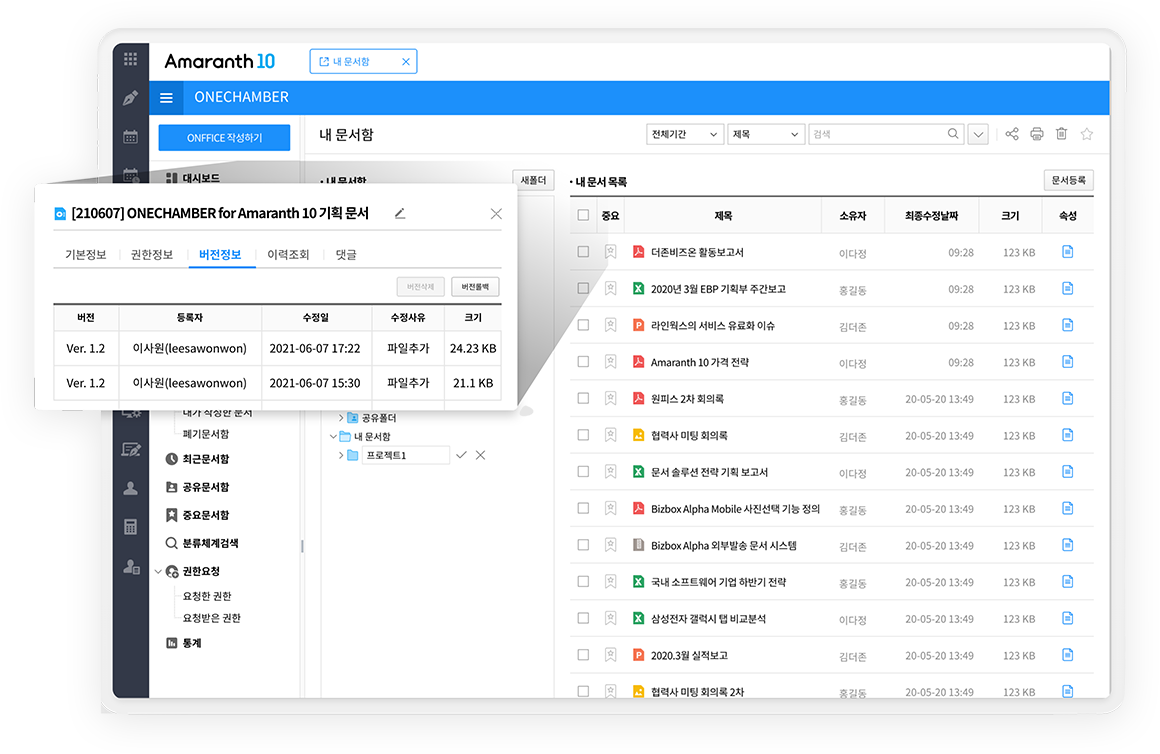This screenshot has width=1160, height=754.
Task: Tick the checkbox for Amaranth 10 가격 전략
Action: tap(583, 362)
